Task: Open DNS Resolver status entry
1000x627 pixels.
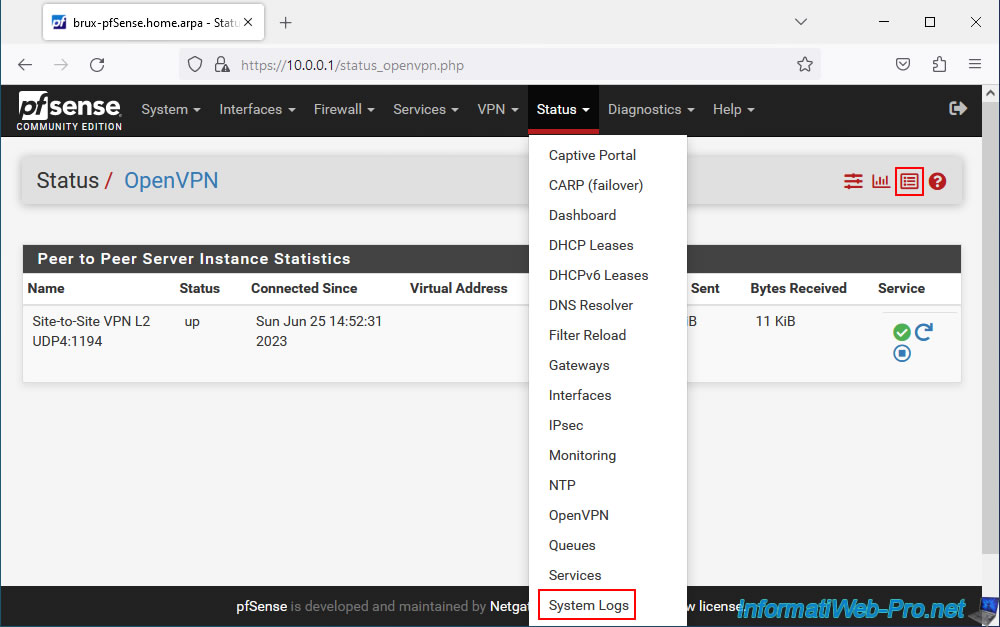Action: point(591,306)
